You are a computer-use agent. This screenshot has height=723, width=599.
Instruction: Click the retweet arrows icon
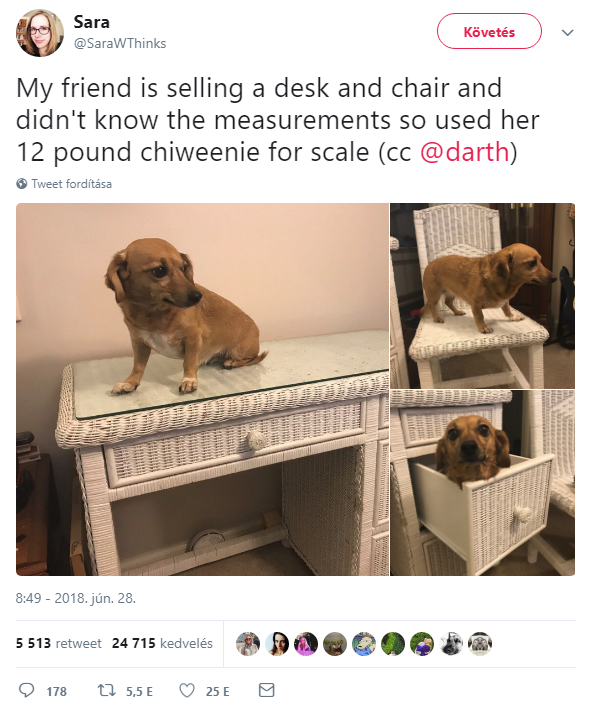coord(107,690)
